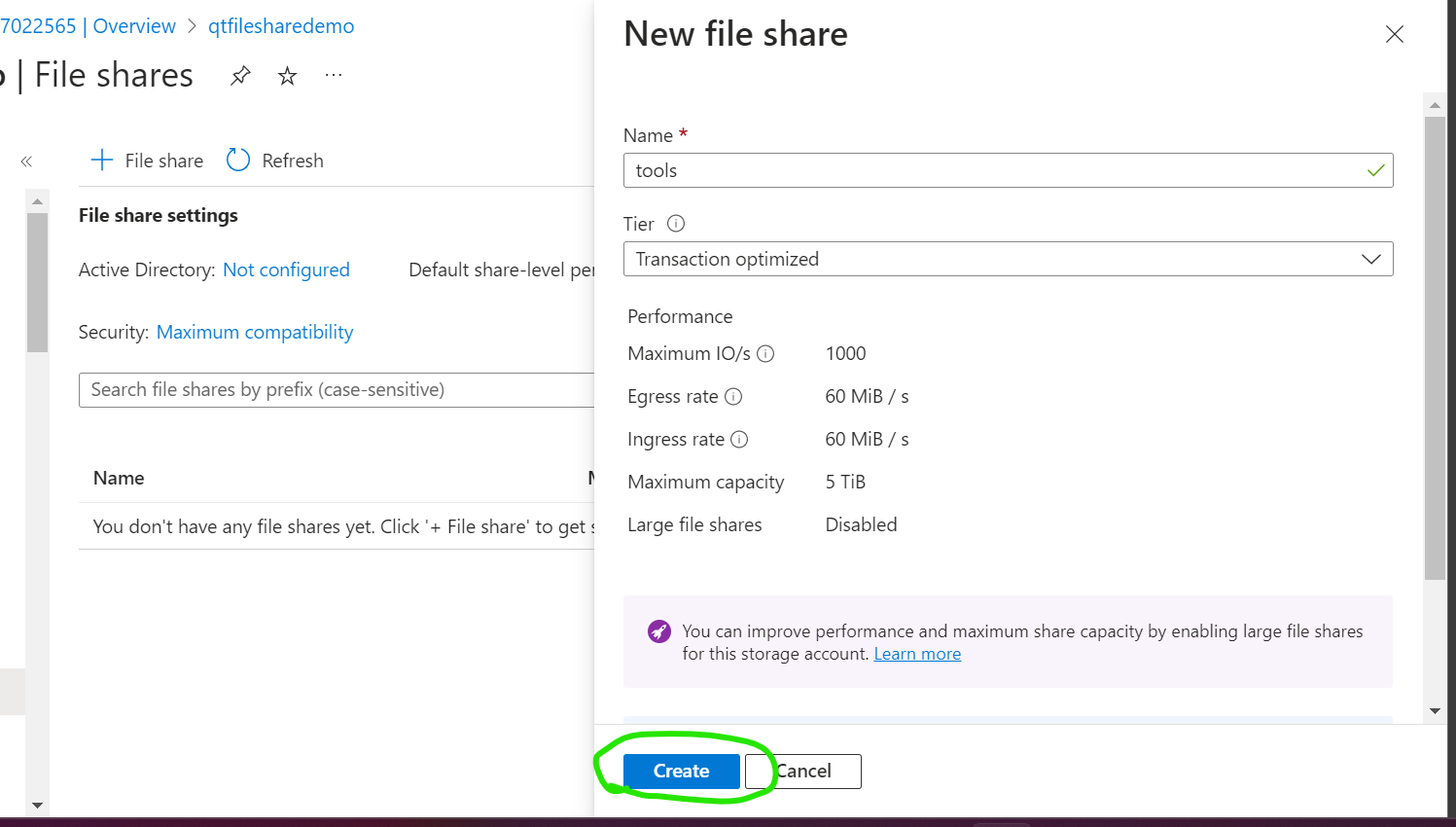Expand the Tier dropdown
The width and height of the screenshot is (1456, 827).
[1008, 259]
